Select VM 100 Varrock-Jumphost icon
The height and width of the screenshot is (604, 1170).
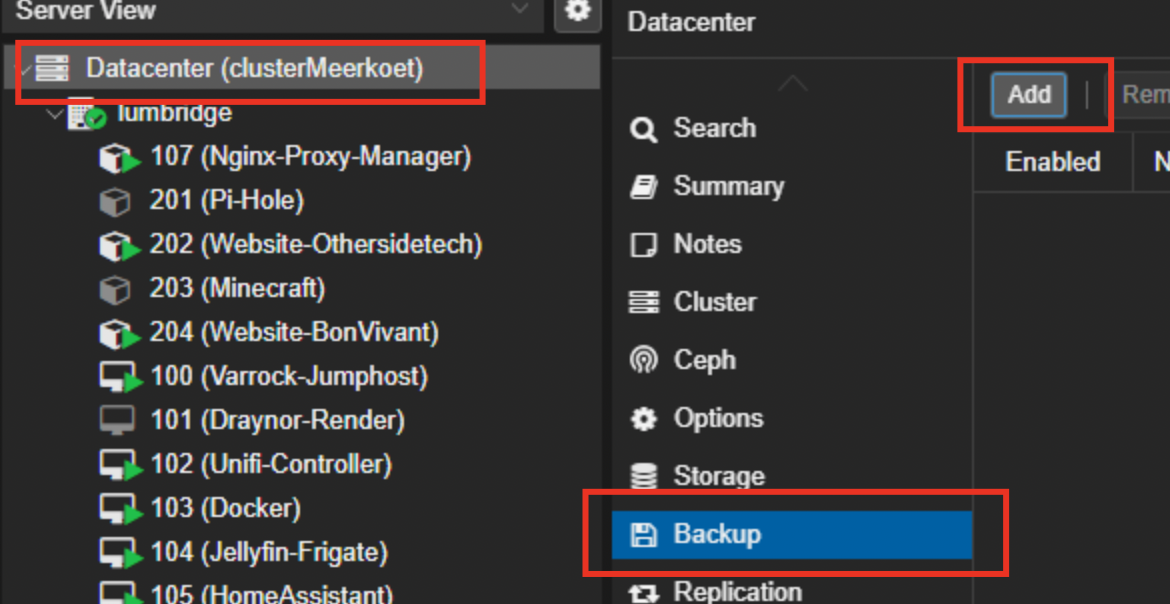coord(119,377)
